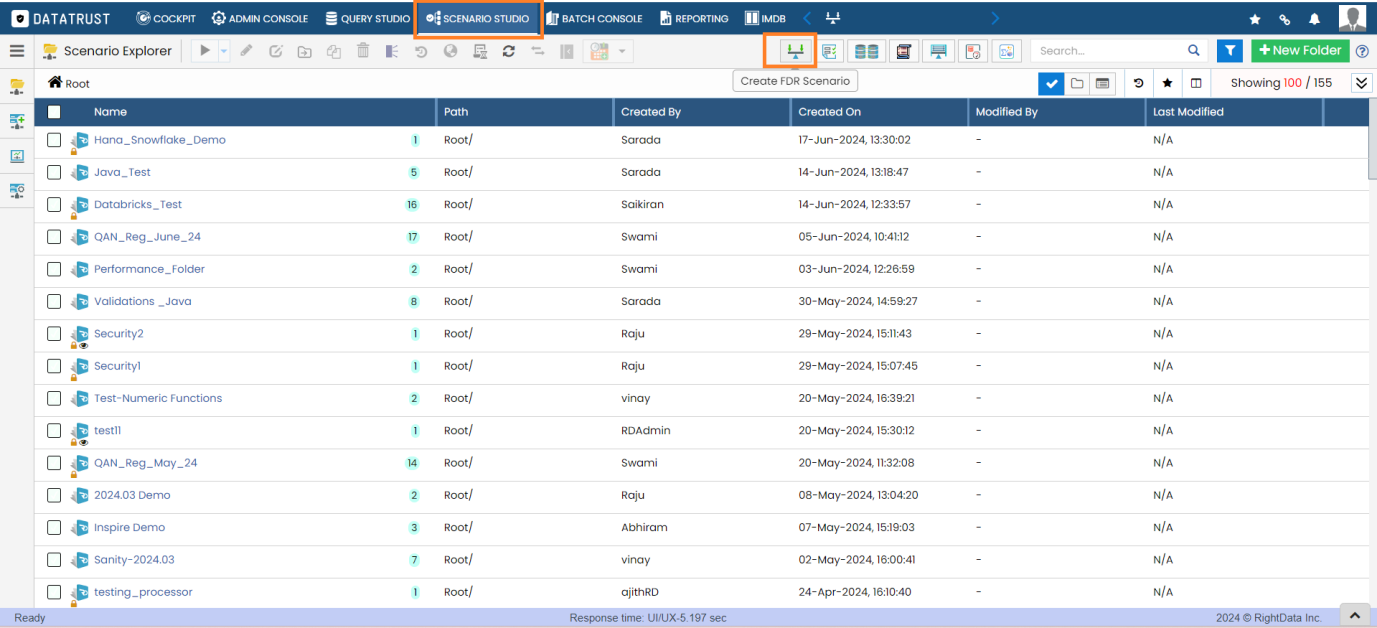Click the folder view toggle icon

pyautogui.click(x=1077, y=83)
